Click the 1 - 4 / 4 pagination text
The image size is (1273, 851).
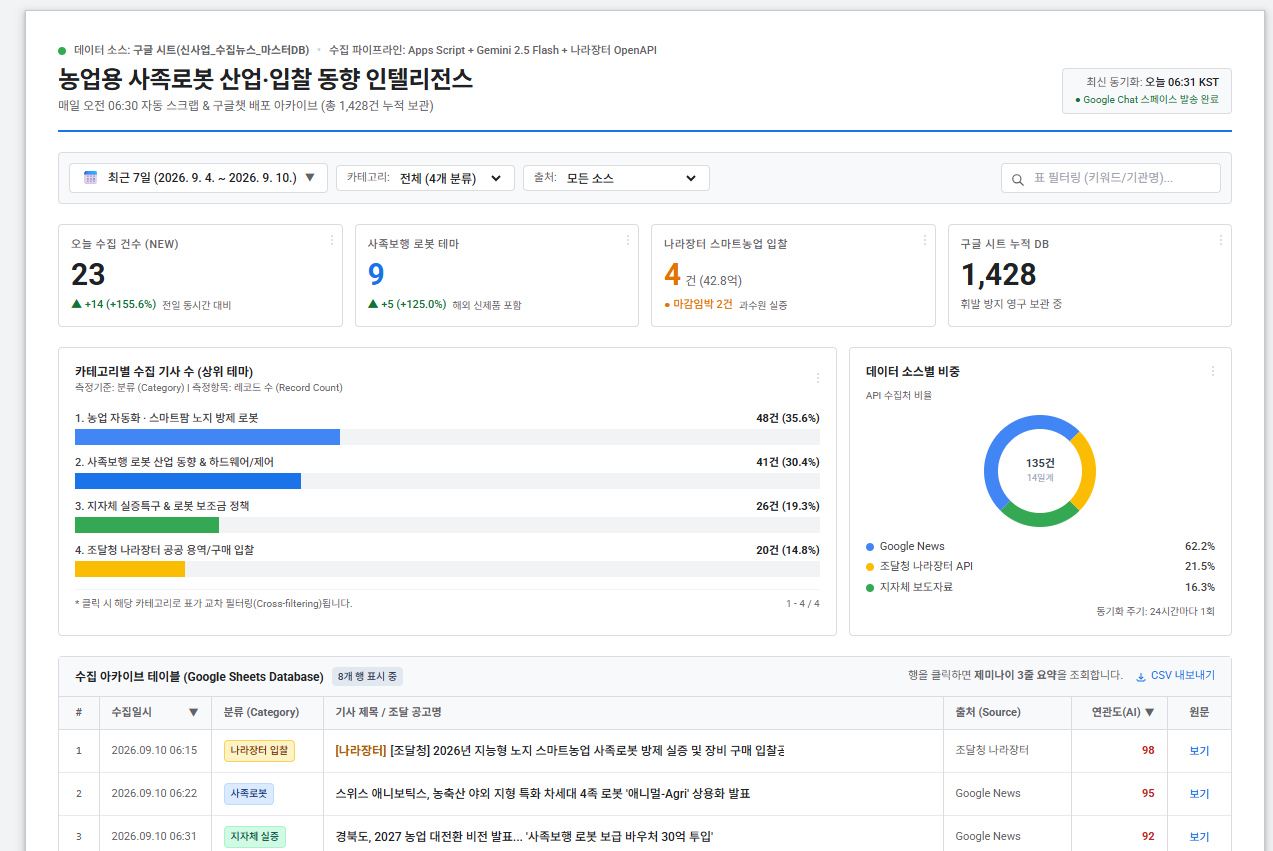pos(803,603)
